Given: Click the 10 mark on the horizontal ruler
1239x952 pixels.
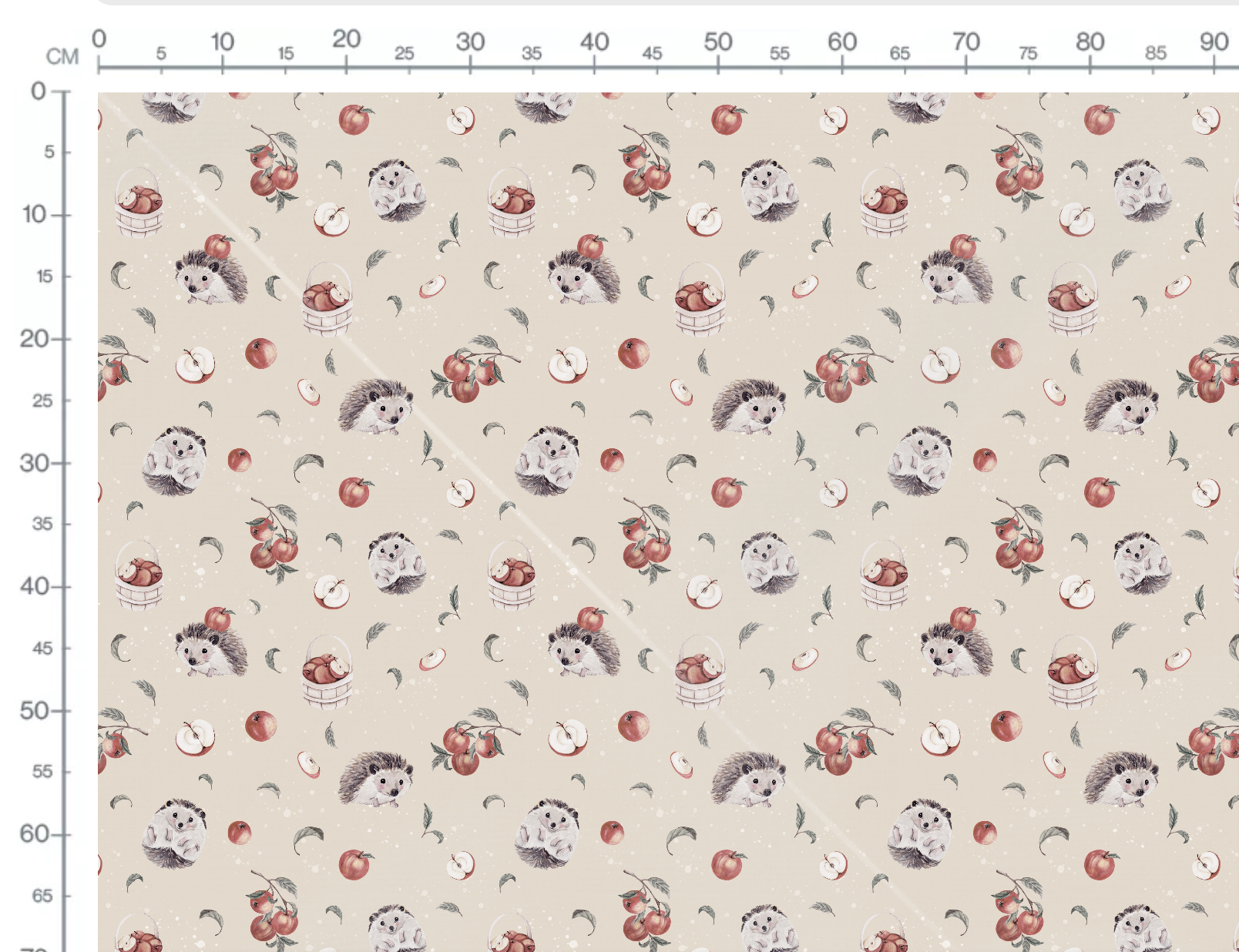Looking at the screenshot, I should pos(223,41).
